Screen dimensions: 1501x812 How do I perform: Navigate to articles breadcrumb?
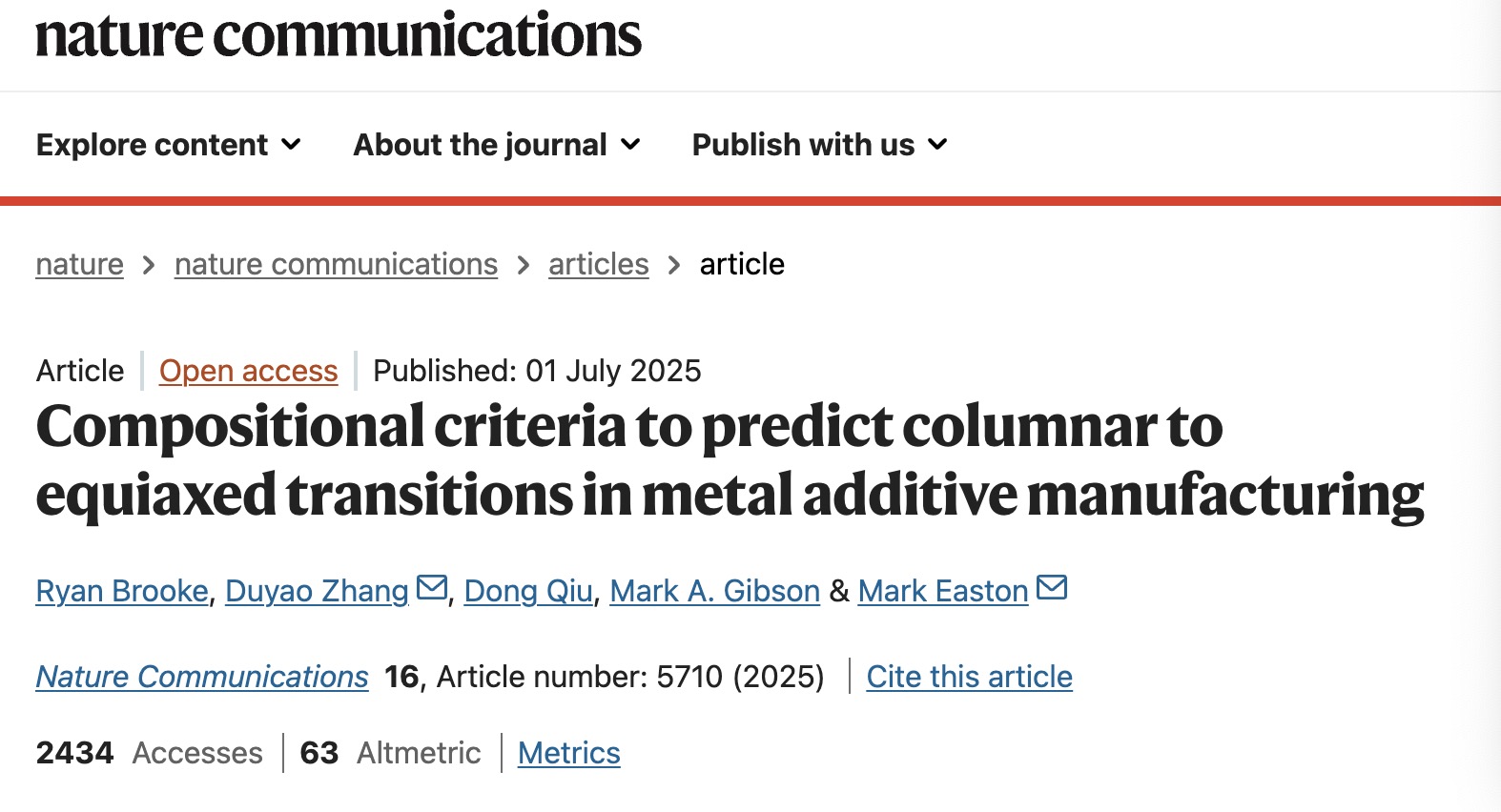598,264
